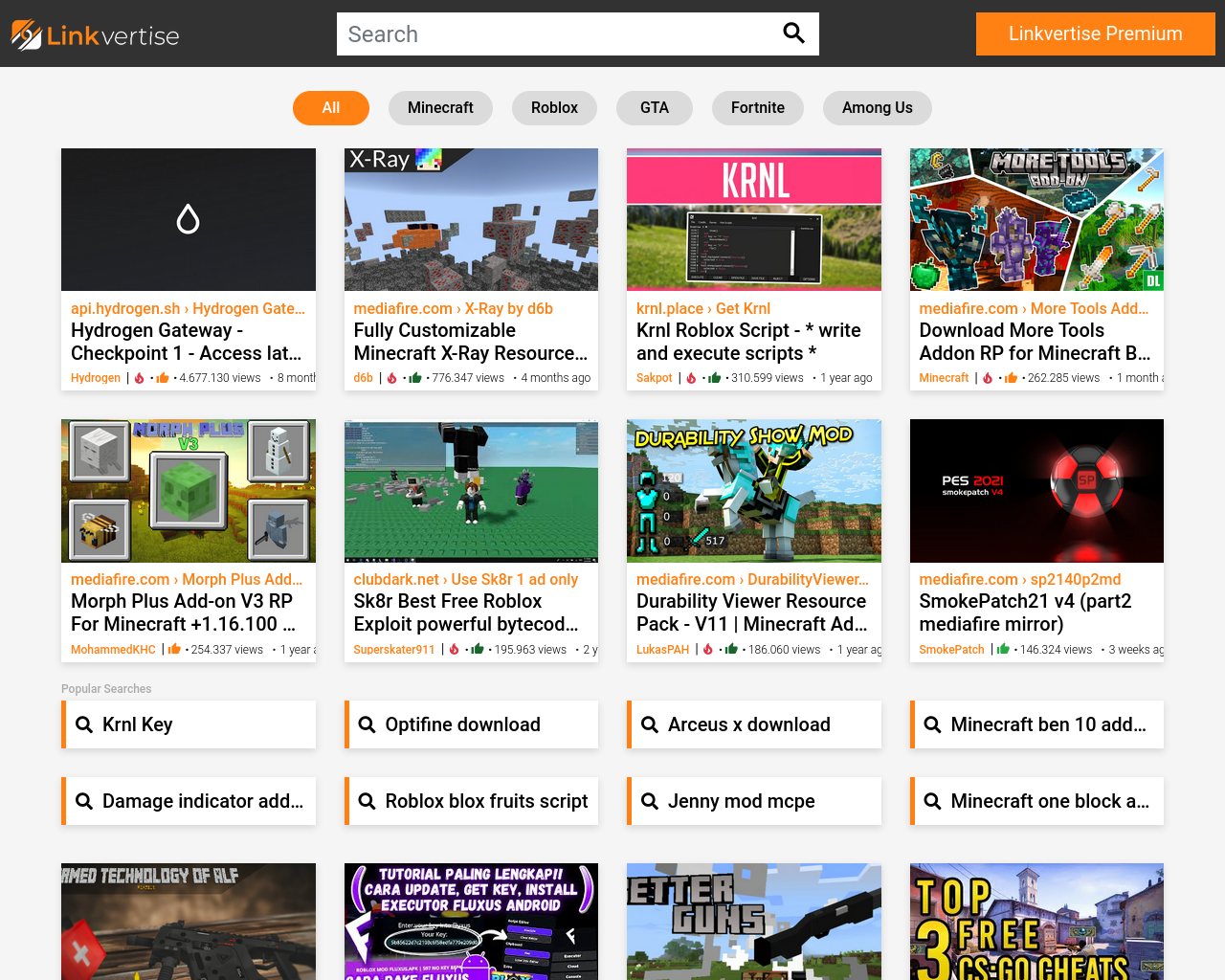Click the search icon beside Roblox blox fruits script
This screenshot has height=980, width=1225.
tap(367, 801)
